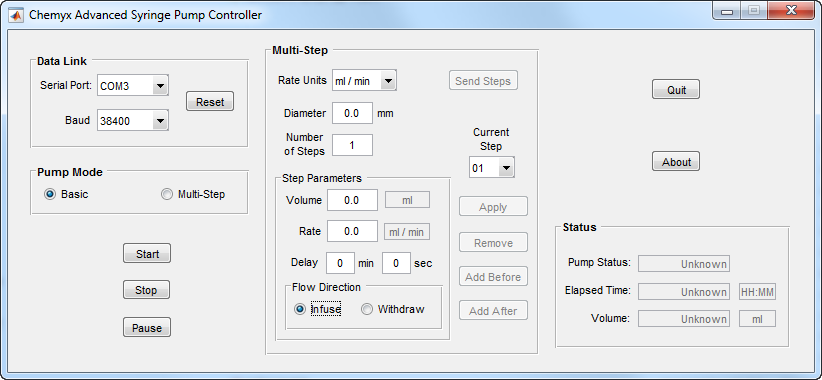Select the Basic pump mode radio button
Screen dimensions: 822x380
tap(50, 194)
